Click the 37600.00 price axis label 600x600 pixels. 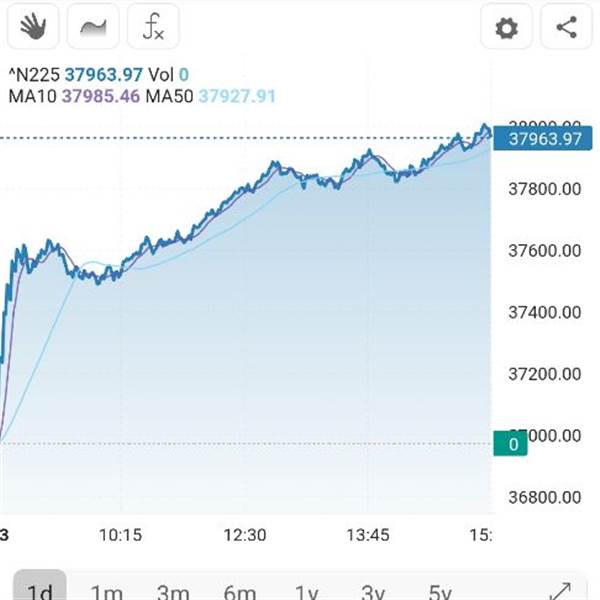(545, 251)
